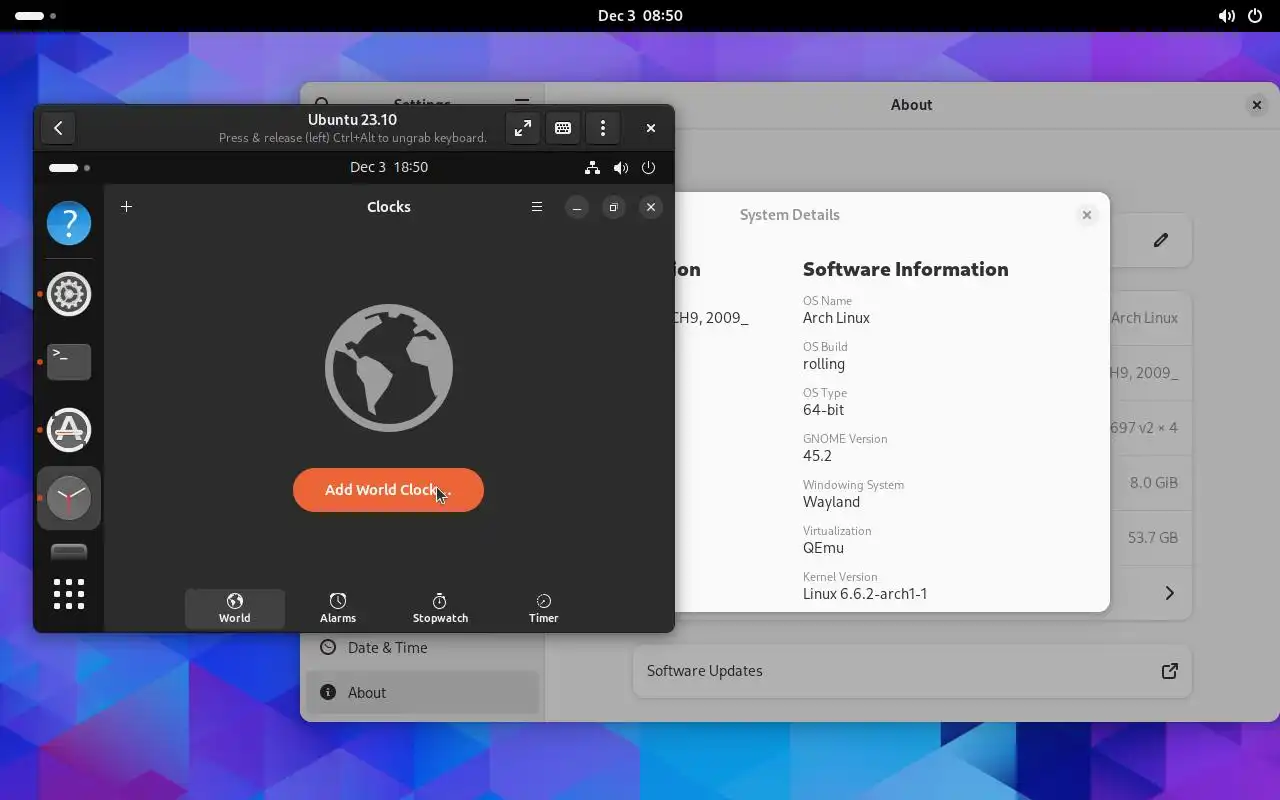Image resolution: width=1280 pixels, height=800 pixels.
Task: Click the globe illustration in Clocks
Action: point(389,368)
